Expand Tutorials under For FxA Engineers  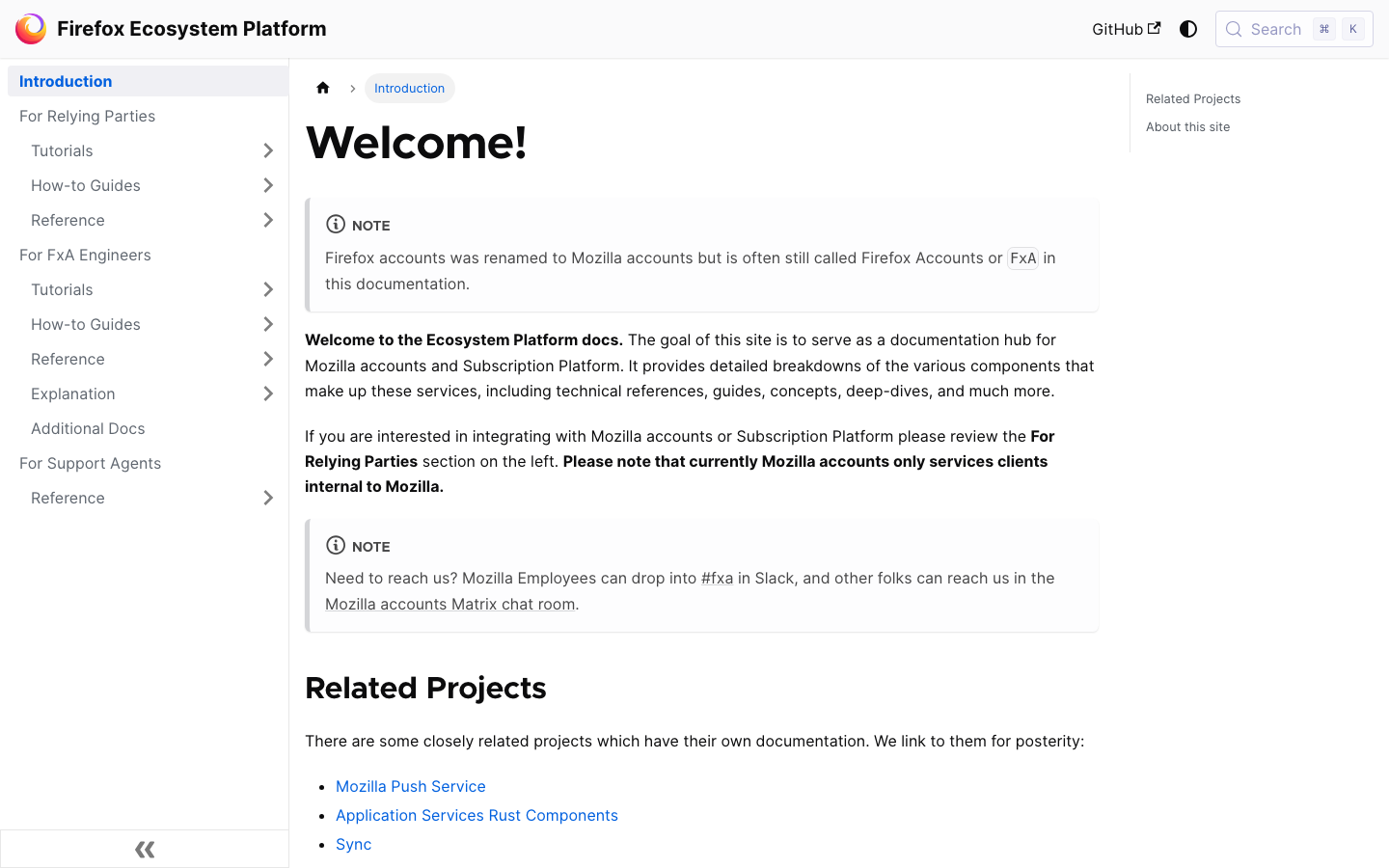[x=268, y=289]
